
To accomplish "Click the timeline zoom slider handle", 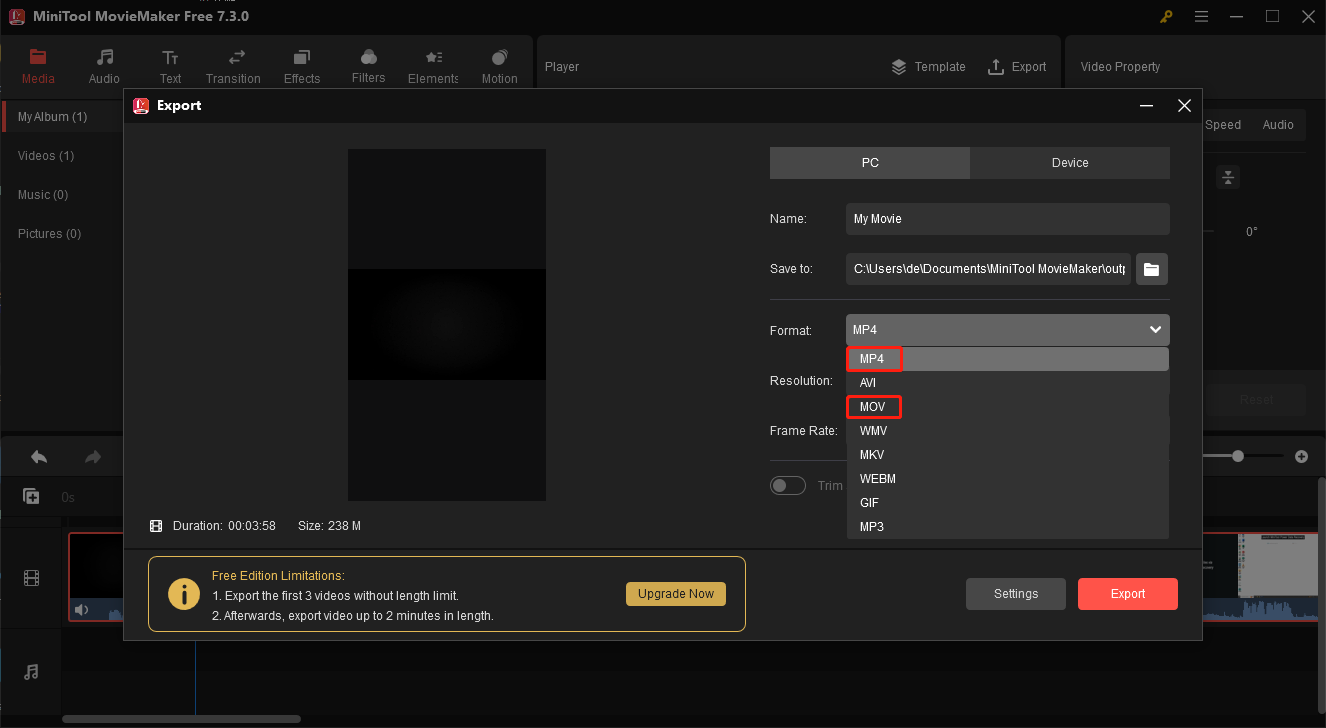I will coord(1238,456).
